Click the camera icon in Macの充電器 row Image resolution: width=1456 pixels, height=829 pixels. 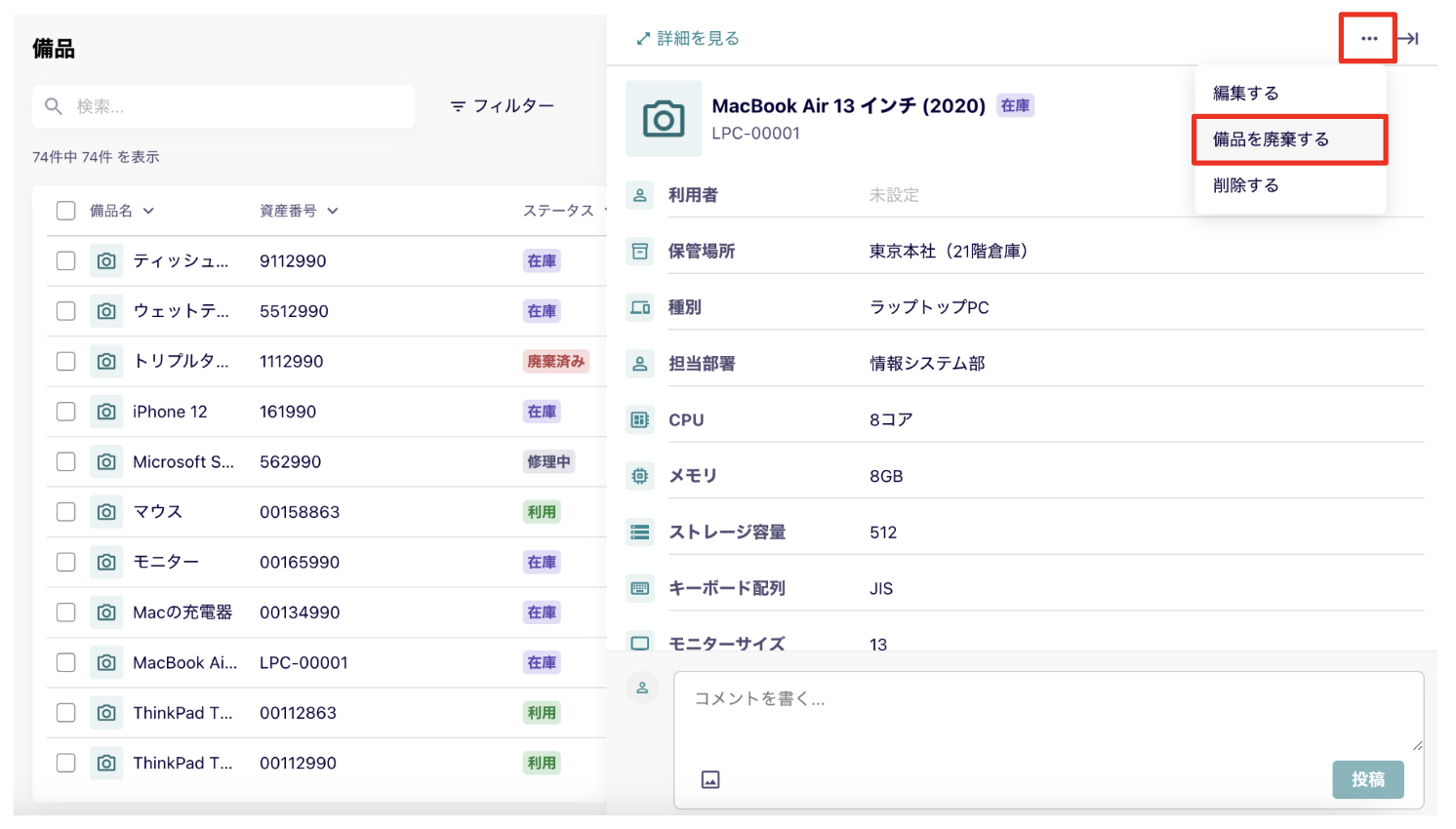point(106,612)
